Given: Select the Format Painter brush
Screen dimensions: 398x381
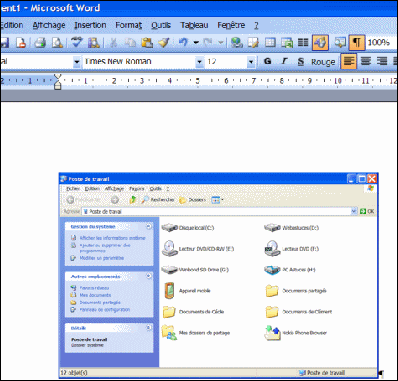Looking at the screenshot, I should [164, 43].
